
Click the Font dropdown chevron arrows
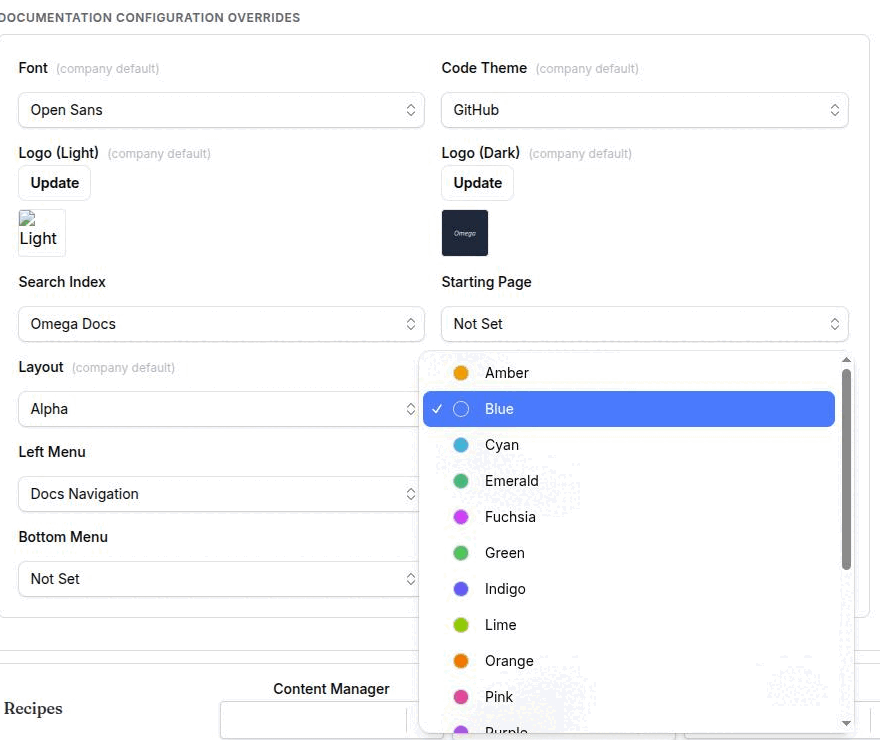coord(411,110)
